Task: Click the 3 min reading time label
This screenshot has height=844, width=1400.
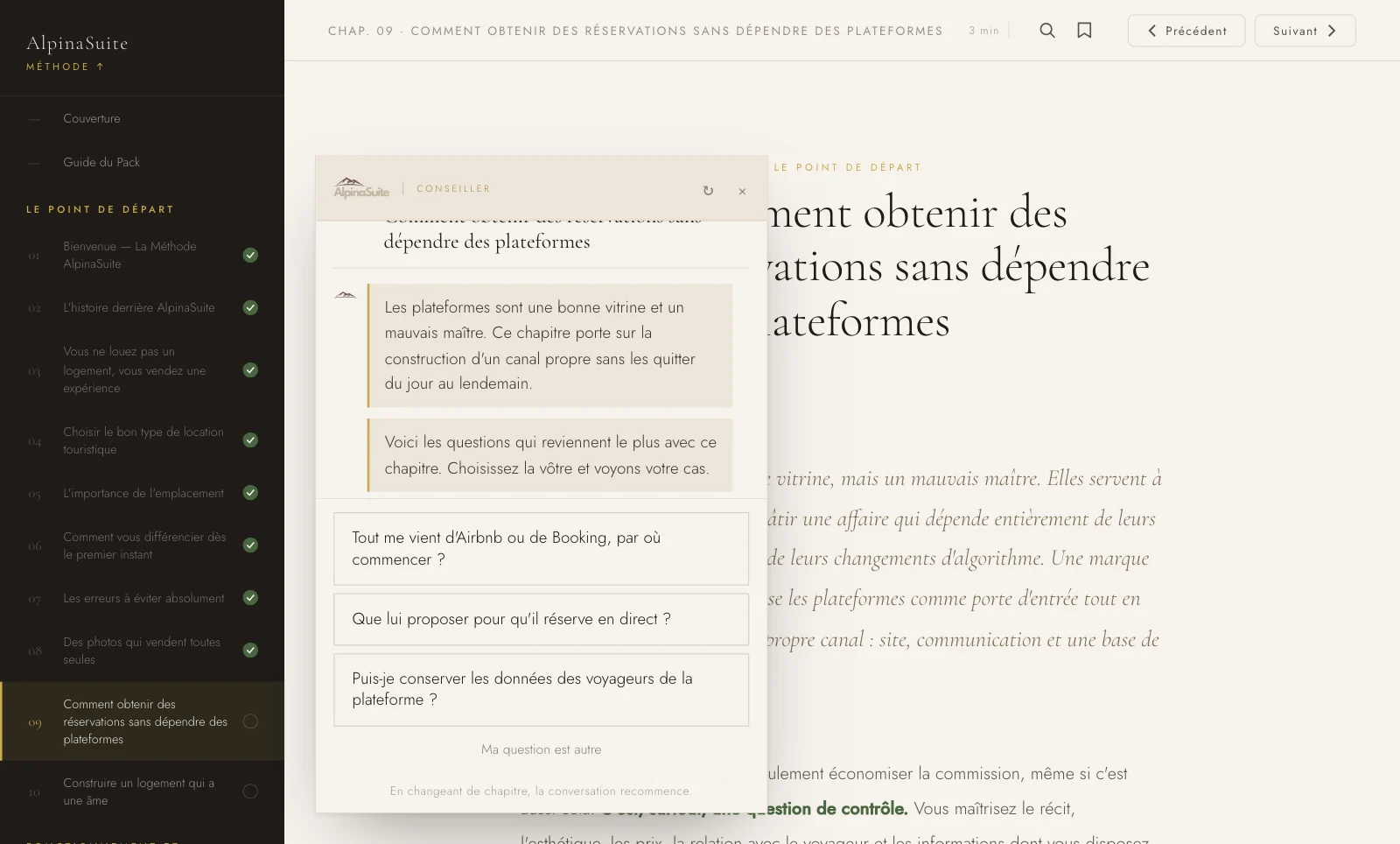Action: pos(983,31)
